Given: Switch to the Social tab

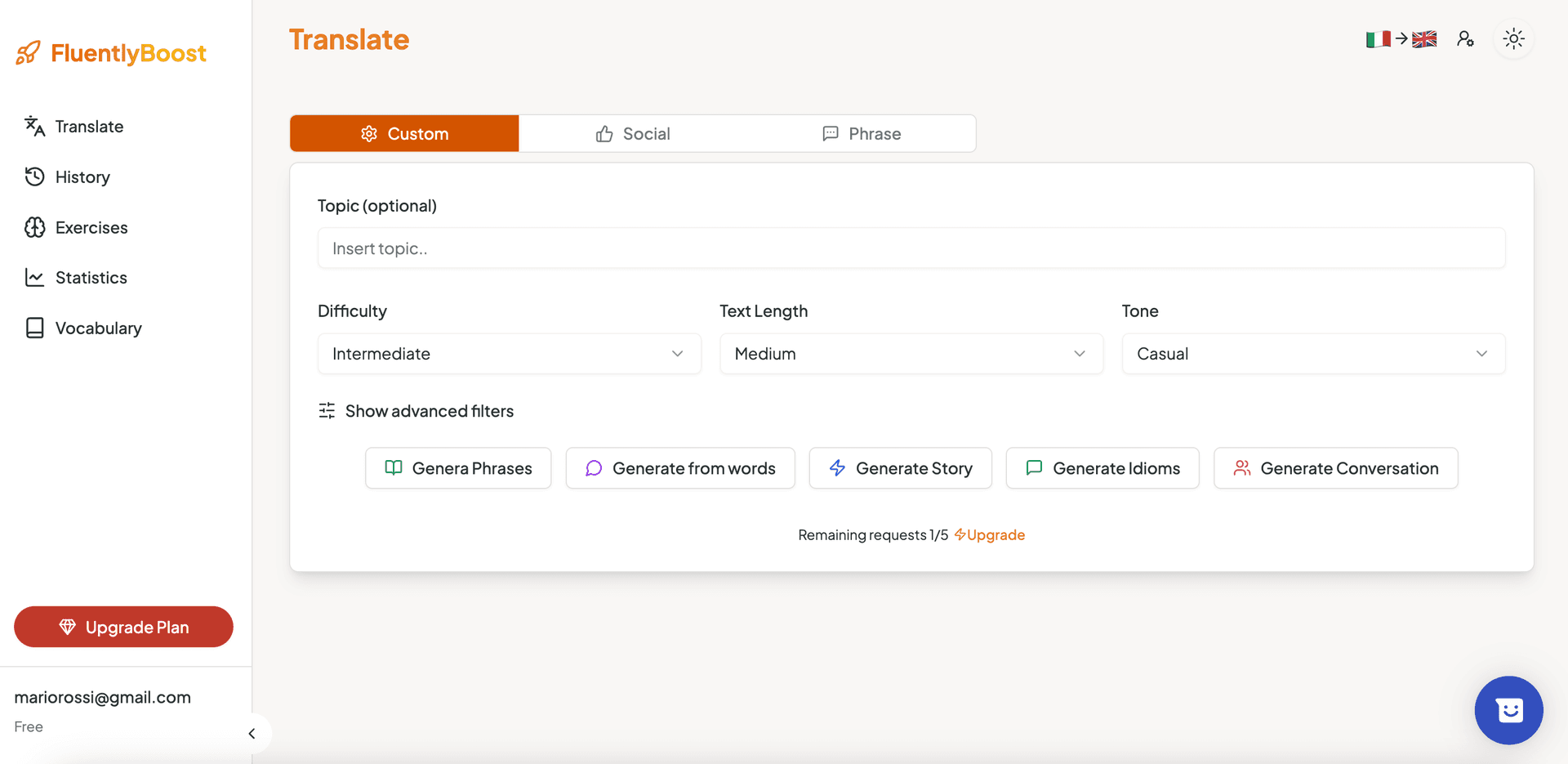Looking at the screenshot, I should tap(633, 133).
